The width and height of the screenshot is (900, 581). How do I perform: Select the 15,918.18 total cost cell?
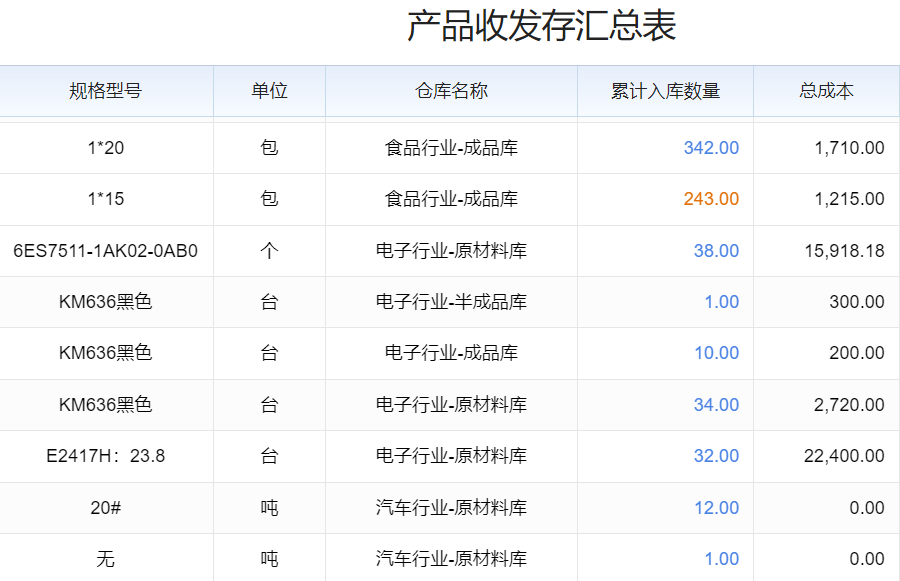[x=844, y=251]
